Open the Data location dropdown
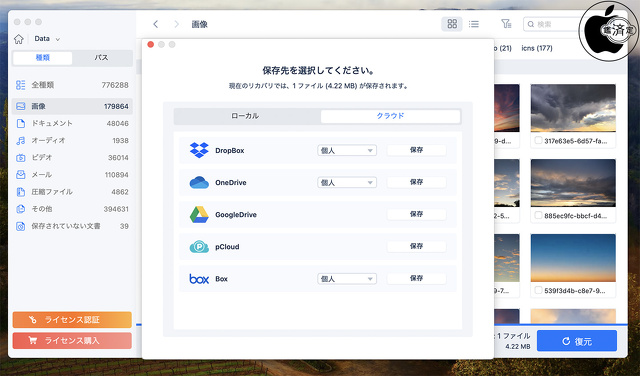The height and width of the screenshot is (376, 640). pyautogui.click(x=47, y=39)
